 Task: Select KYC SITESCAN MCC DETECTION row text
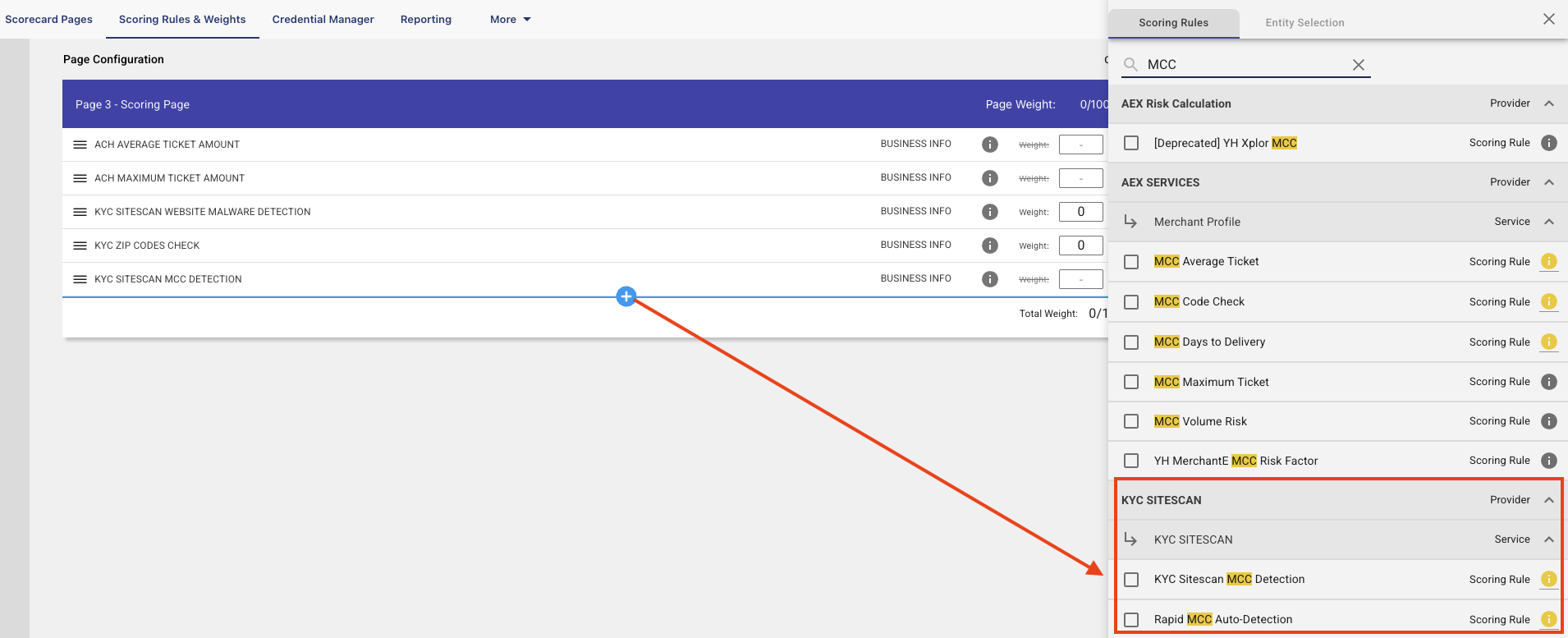point(168,279)
